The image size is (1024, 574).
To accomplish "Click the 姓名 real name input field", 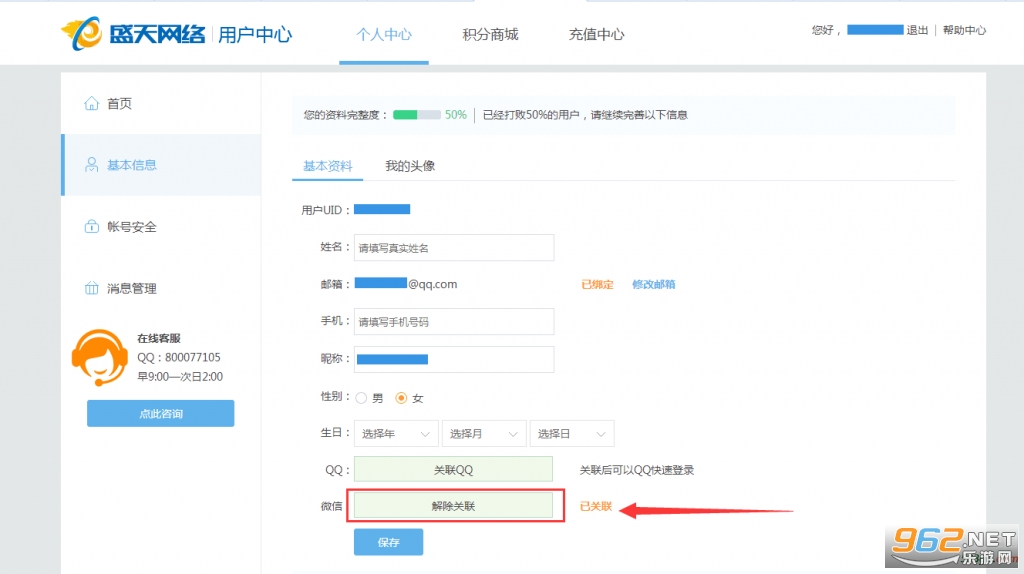I will click(454, 247).
